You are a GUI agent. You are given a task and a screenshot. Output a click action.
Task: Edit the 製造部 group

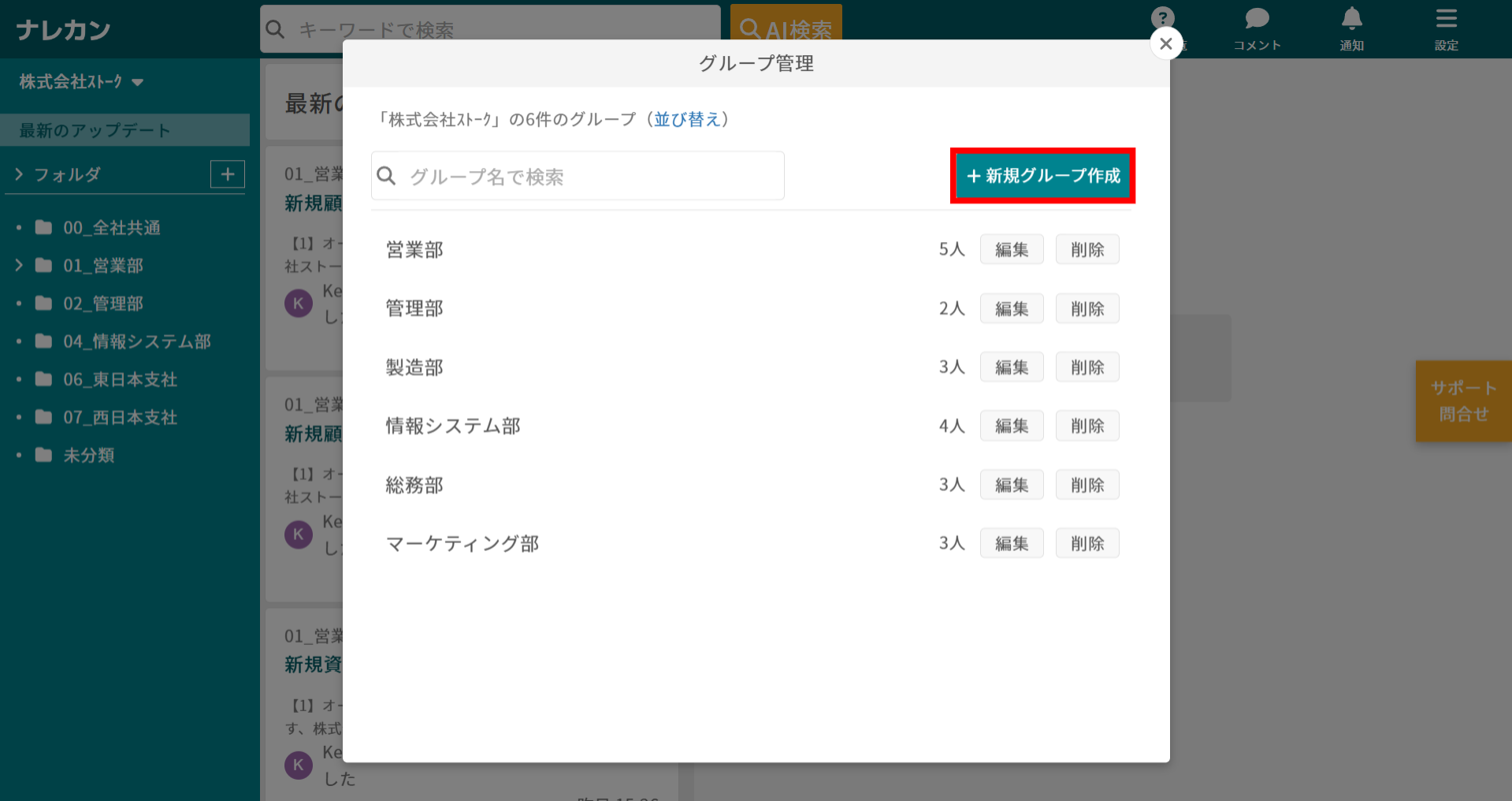[1012, 367]
